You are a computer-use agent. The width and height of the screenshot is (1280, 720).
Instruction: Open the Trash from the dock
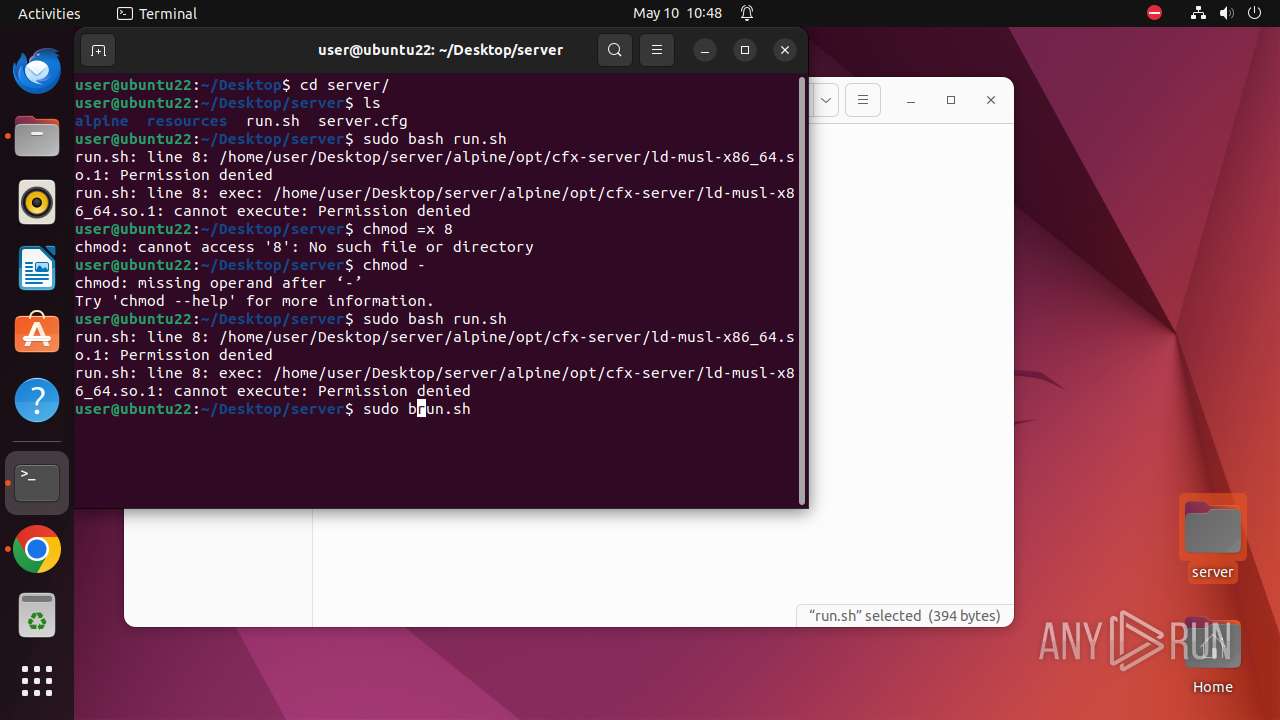(37, 615)
